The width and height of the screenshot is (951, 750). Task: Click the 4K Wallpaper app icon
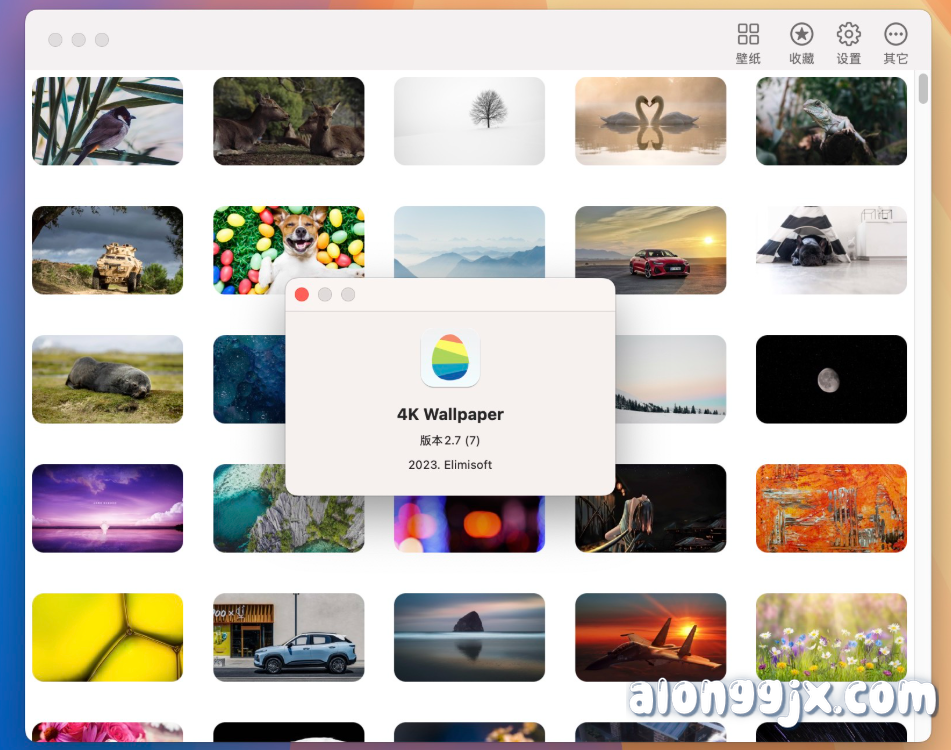450,360
